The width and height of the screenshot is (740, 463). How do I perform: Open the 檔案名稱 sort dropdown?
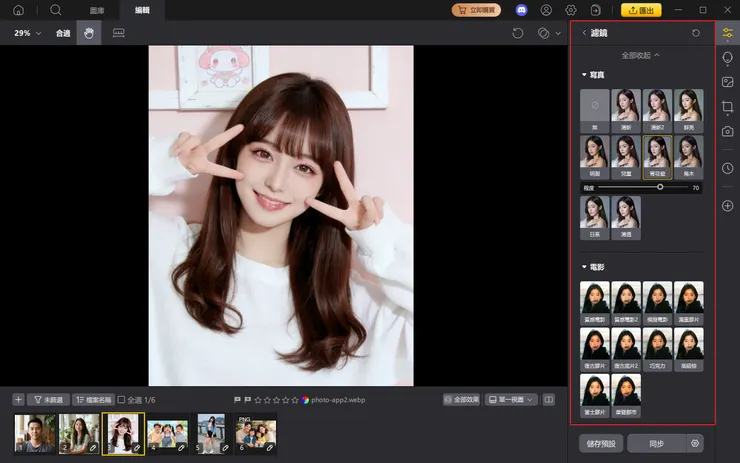pyautogui.click(x=93, y=400)
